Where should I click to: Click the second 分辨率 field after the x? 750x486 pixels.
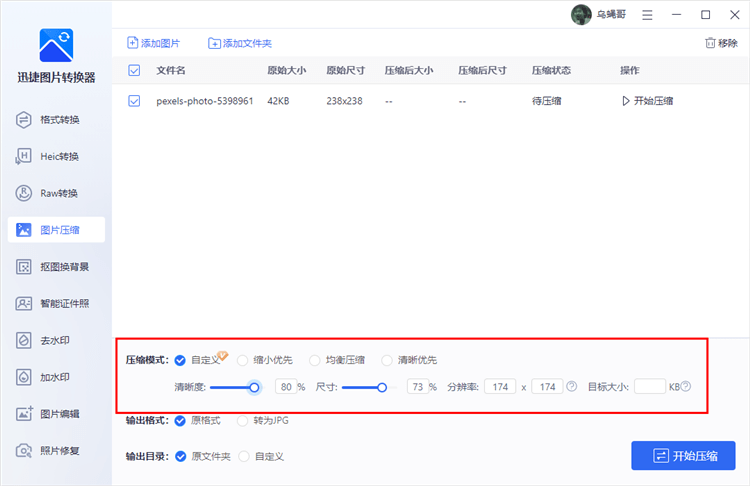click(548, 387)
